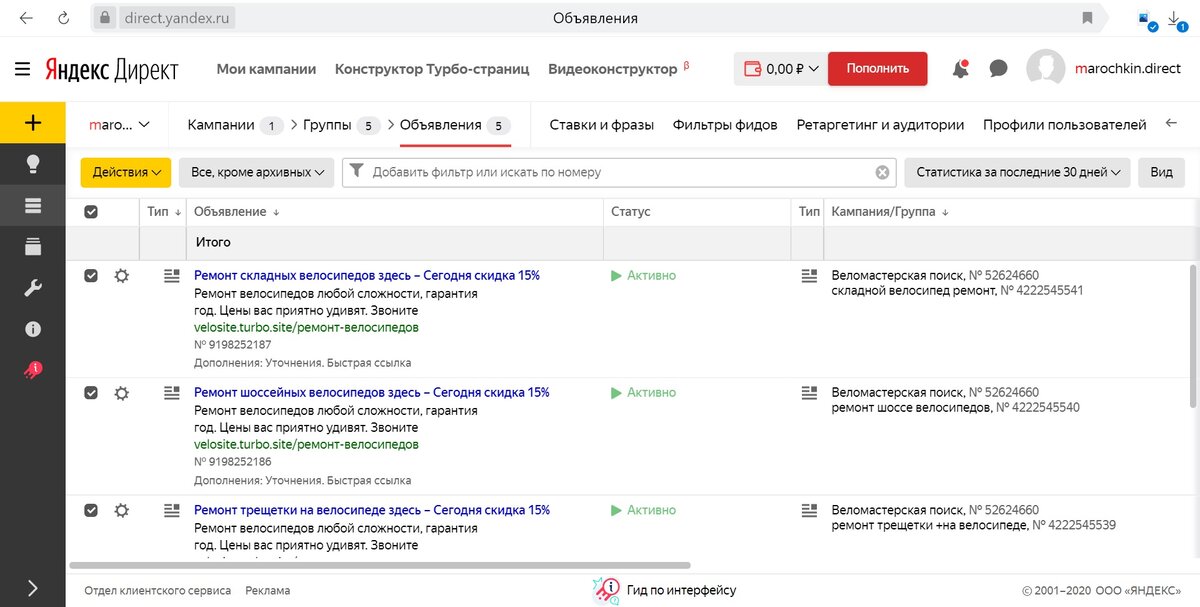The height and width of the screenshot is (607, 1200).
Task: Clear the filter field with the X icon
Action: click(882, 172)
